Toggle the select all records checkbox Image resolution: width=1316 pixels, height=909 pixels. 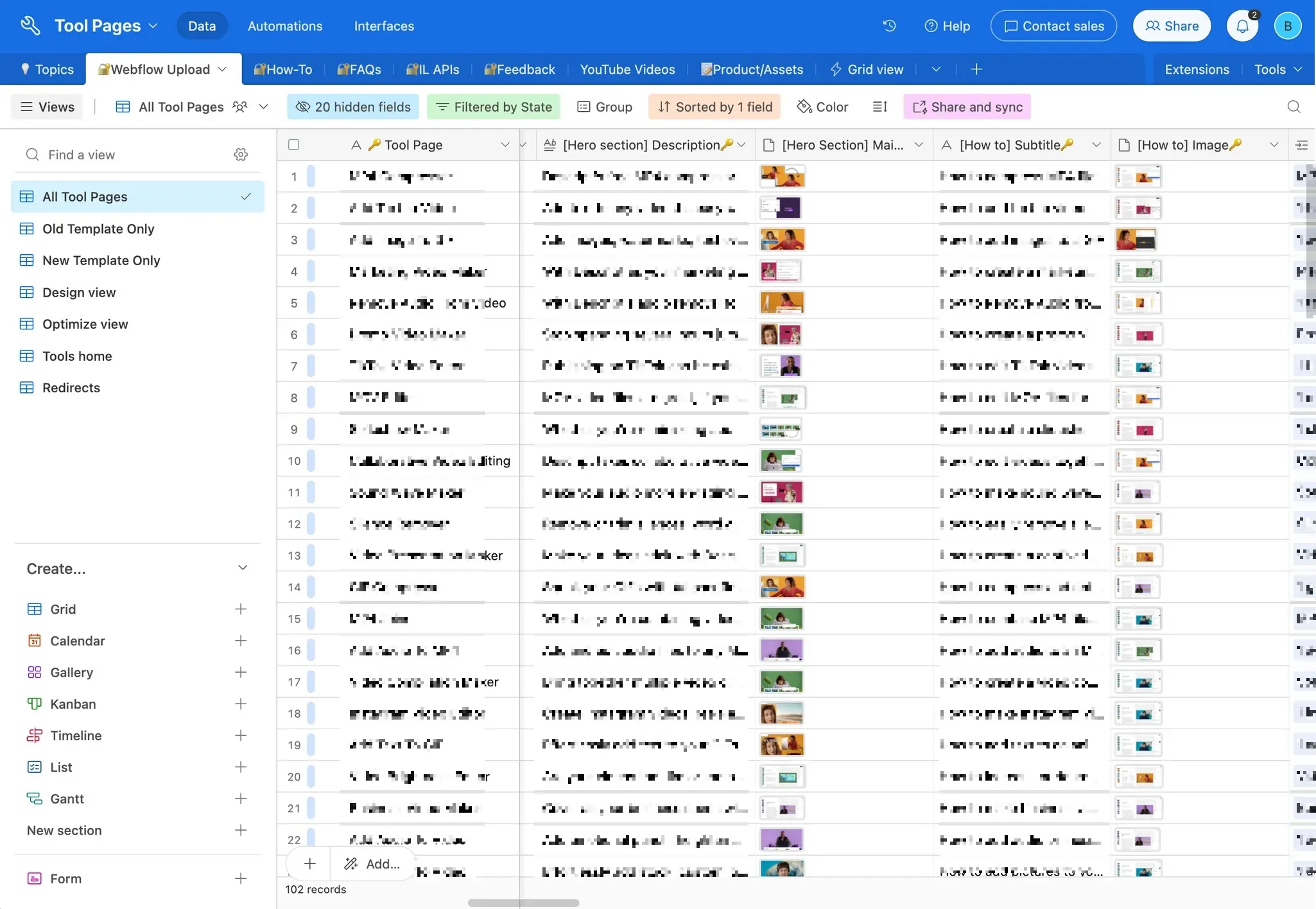click(294, 145)
